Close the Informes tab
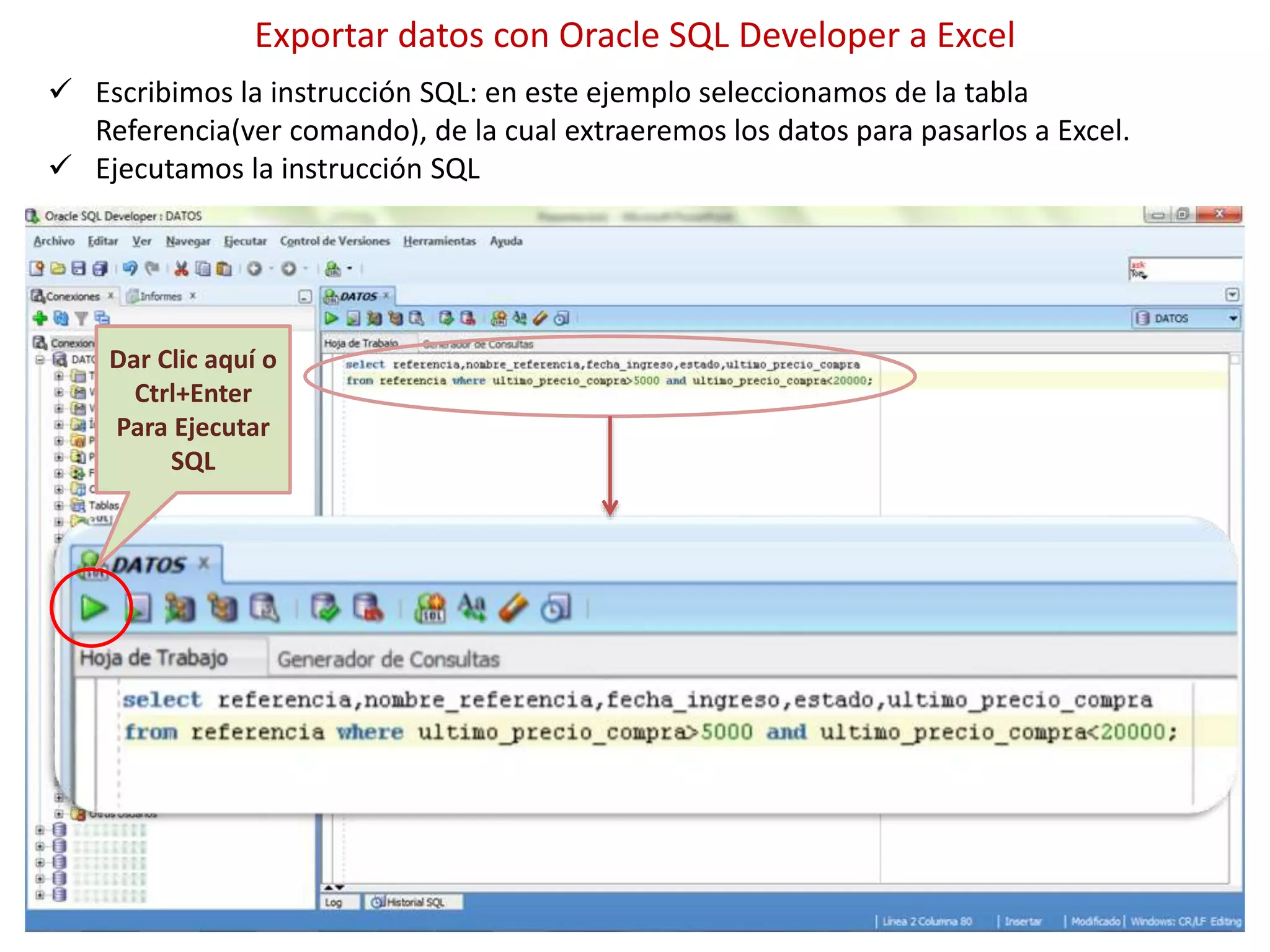Screen dimensions: 1270x952 (x=193, y=296)
